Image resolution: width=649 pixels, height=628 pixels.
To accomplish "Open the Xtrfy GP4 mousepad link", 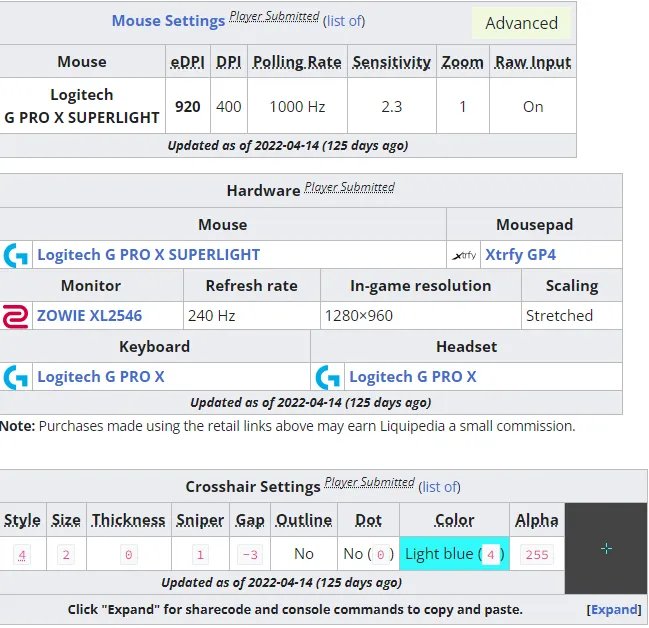I will point(520,255).
